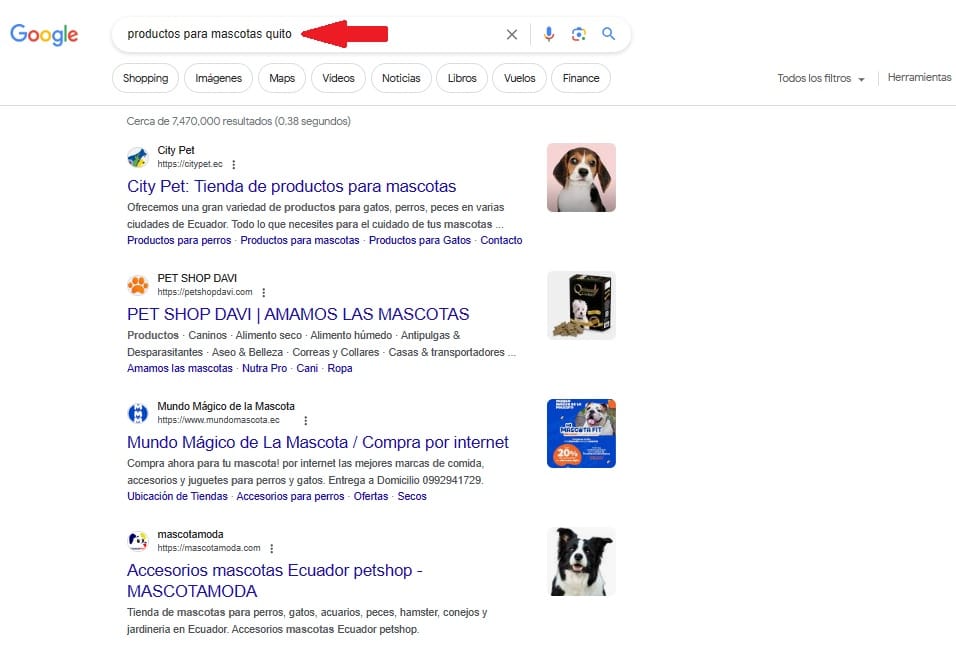This screenshot has width=956, height=653.
Task: Open 'Ropa' sitelink
Action: [340, 368]
